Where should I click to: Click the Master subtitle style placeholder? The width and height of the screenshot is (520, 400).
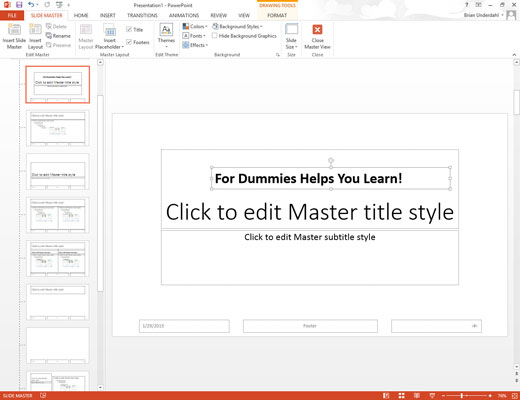tap(310, 257)
